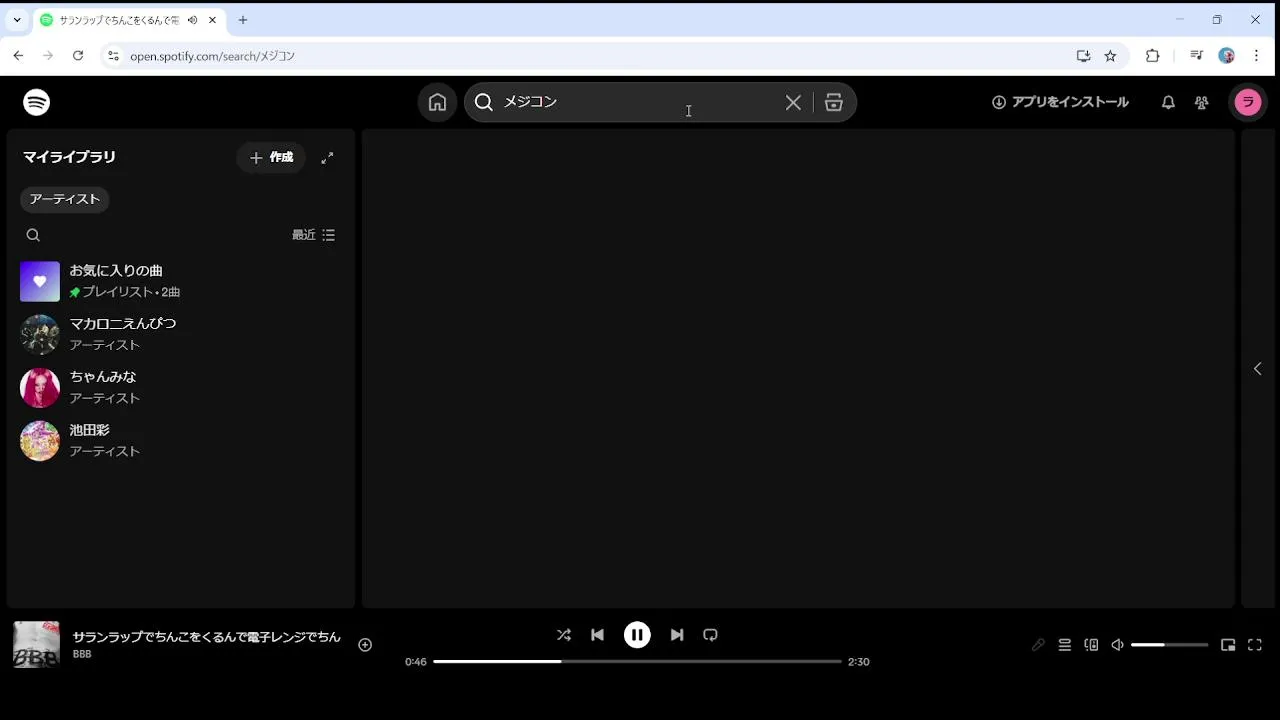
Task: Add current song to Liked Songs
Action: (365, 645)
